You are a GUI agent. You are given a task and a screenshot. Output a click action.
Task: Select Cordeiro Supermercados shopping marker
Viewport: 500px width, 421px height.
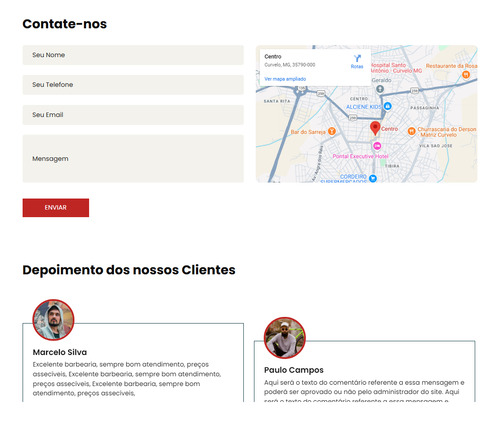[x=373, y=178]
